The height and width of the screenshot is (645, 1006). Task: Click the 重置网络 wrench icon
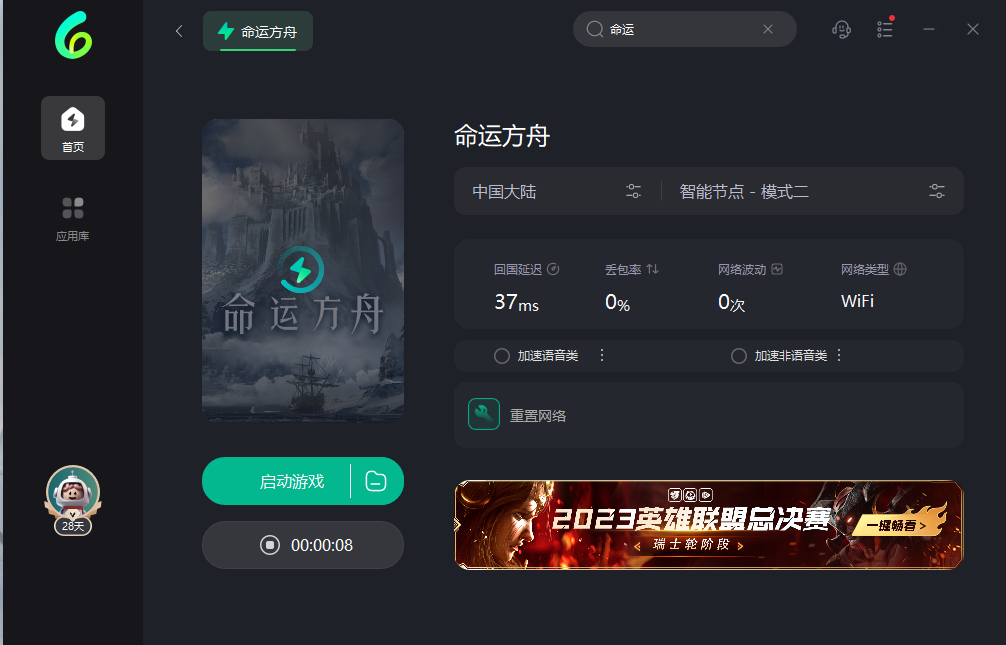(x=484, y=414)
